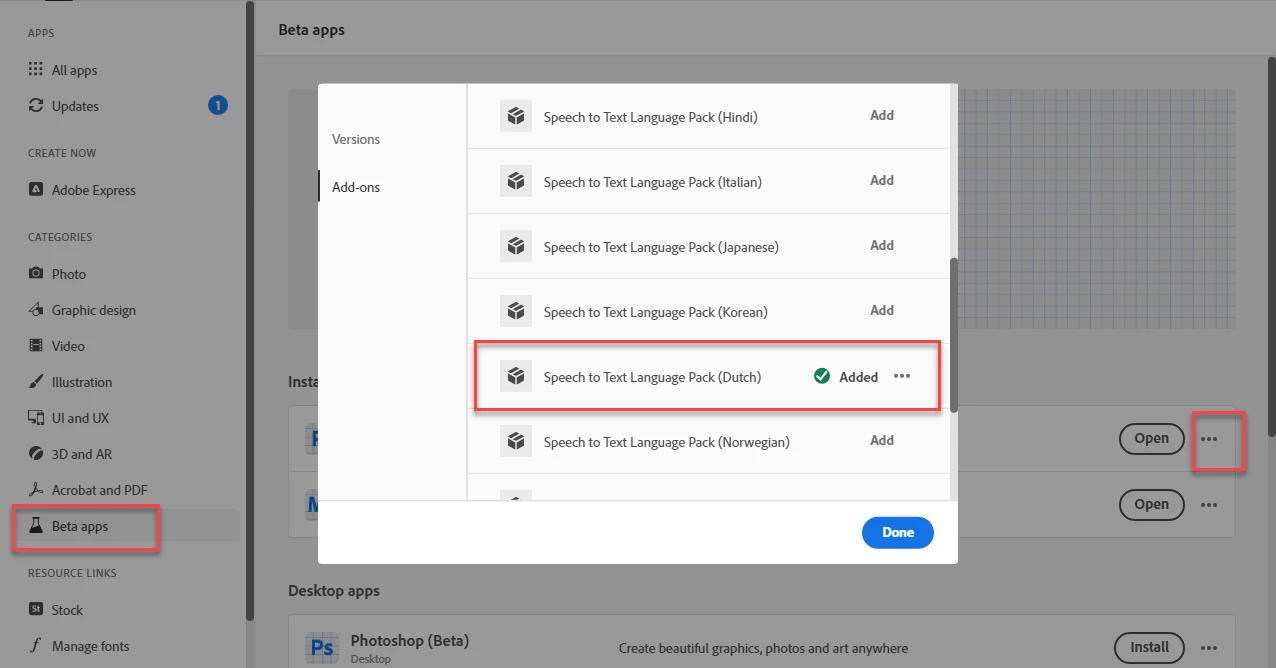Click the Updates count badge
Image resolution: width=1276 pixels, height=668 pixels.
[x=217, y=105]
